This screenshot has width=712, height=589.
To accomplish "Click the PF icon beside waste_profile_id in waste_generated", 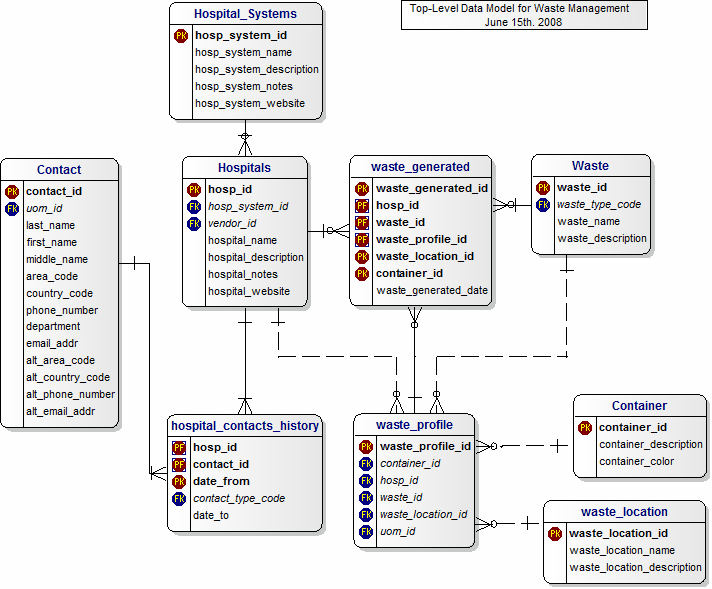I will click(362, 240).
